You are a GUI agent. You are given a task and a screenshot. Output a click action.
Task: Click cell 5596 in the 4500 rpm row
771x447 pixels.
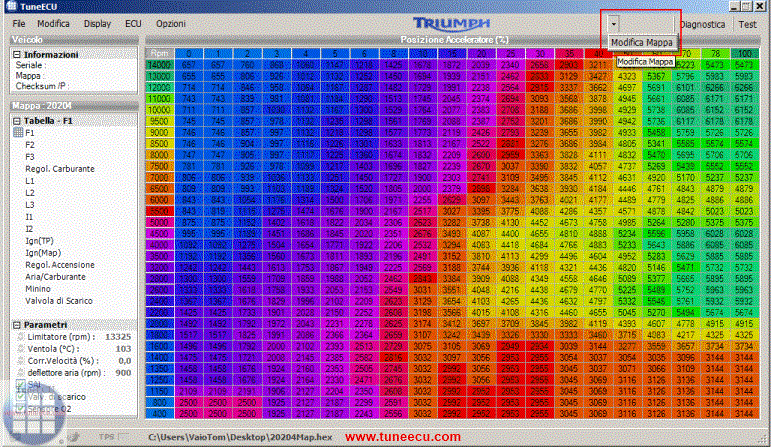pyautogui.click(x=656, y=234)
